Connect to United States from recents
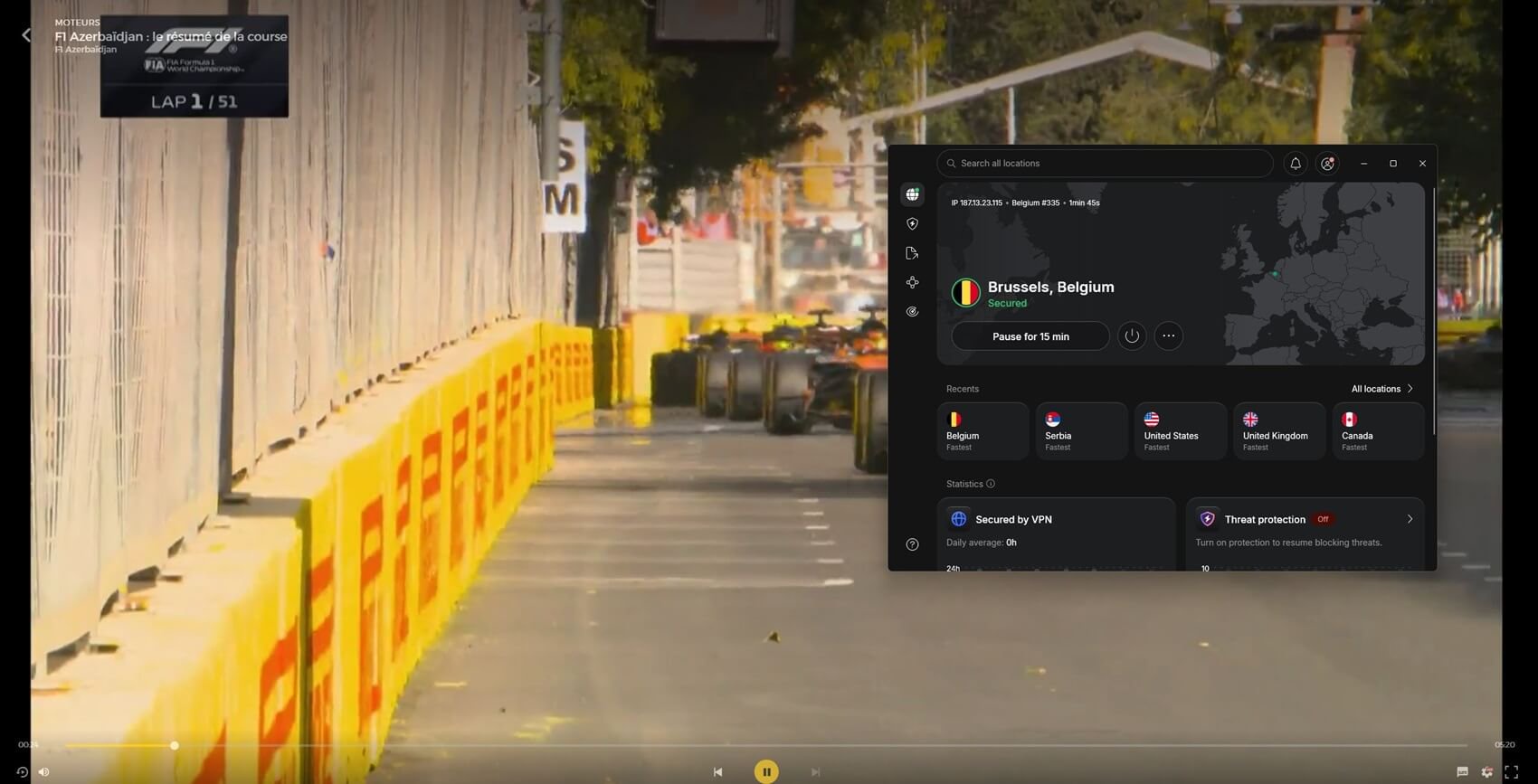 pyautogui.click(x=1180, y=431)
